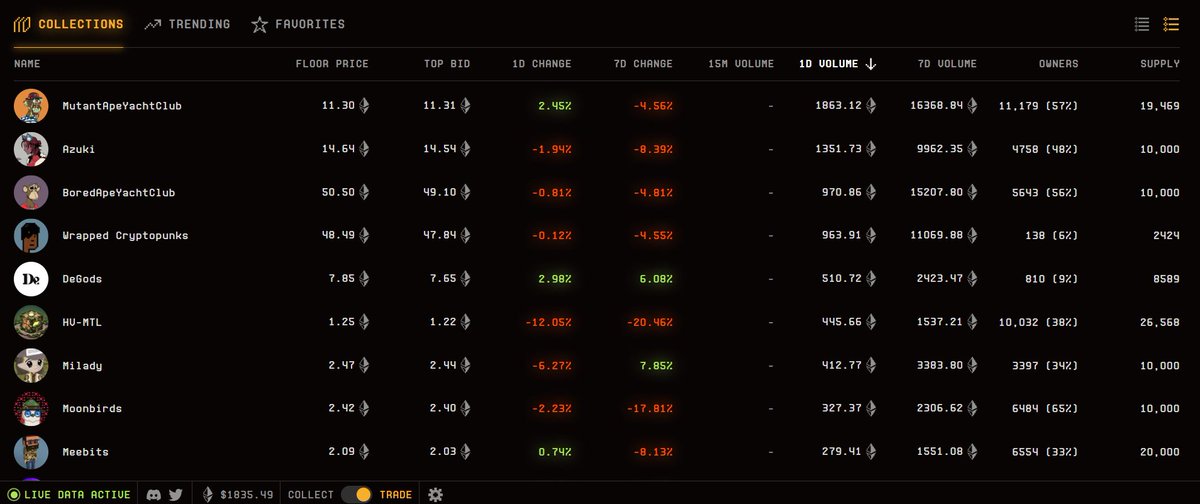Open MutantApeYachtClub avatar thumbnail
This screenshot has height=504, width=1200.
pyautogui.click(x=31, y=105)
